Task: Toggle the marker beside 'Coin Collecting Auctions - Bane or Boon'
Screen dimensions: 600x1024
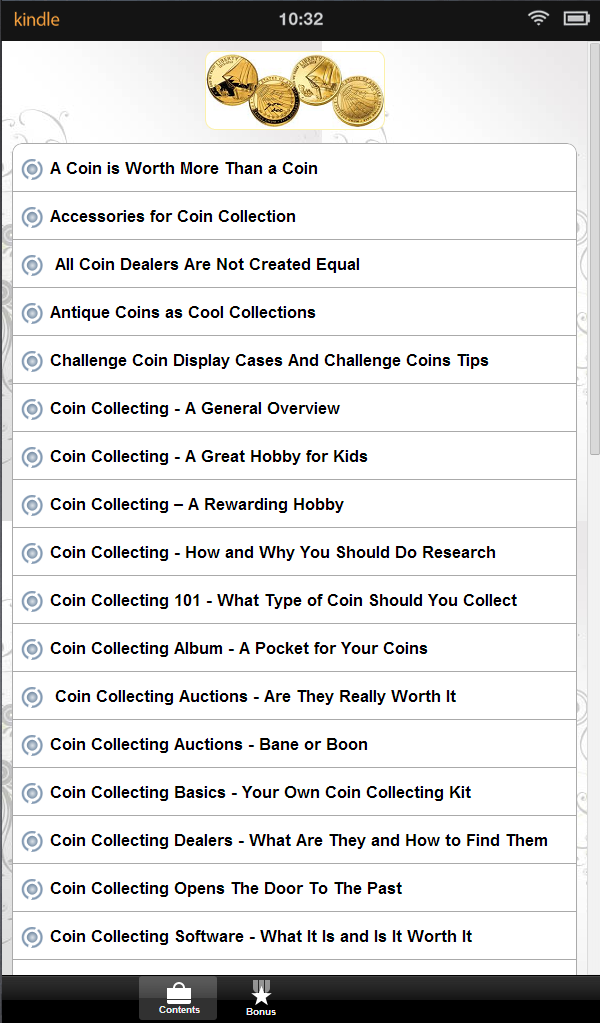Action: point(31,744)
